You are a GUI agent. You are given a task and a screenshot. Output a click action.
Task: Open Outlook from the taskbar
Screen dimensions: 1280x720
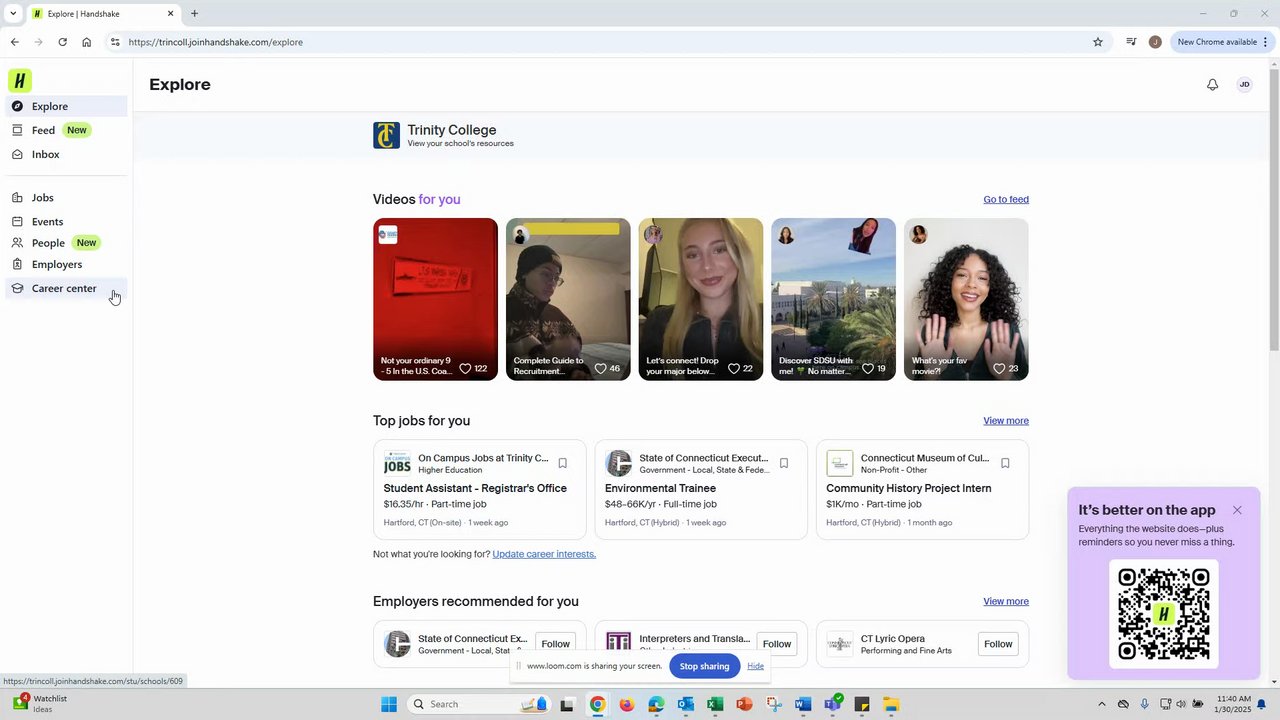(685, 704)
